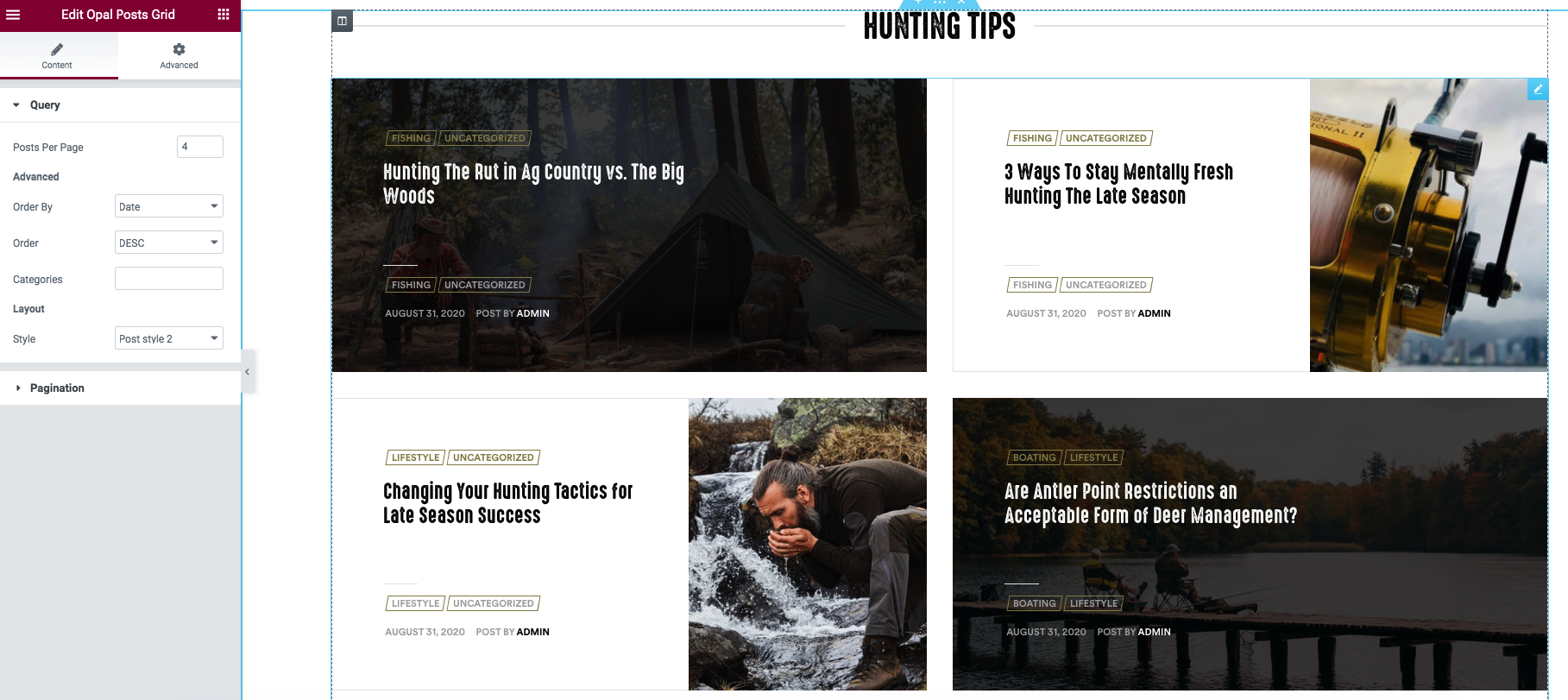This screenshot has width=1568, height=700.
Task: Click the BOATING tag on the antler post
Action: tap(1034, 457)
